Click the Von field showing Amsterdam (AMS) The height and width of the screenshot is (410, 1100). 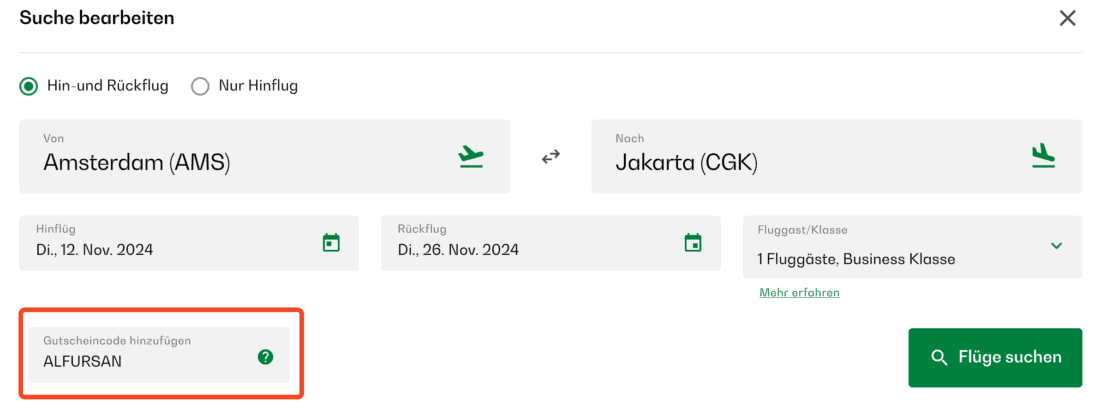pos(240,157)
